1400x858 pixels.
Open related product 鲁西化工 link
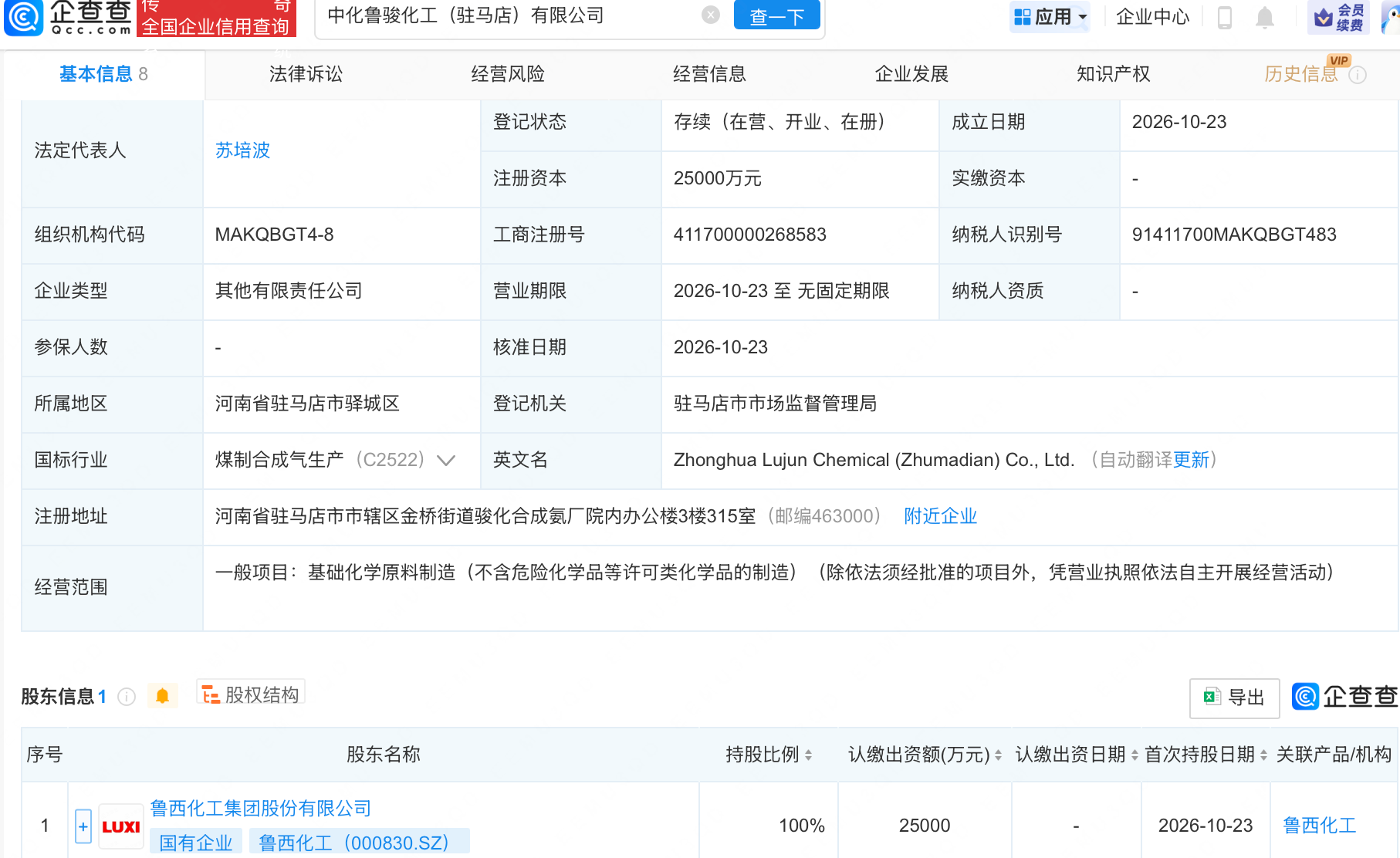(x=1319, y=826)
